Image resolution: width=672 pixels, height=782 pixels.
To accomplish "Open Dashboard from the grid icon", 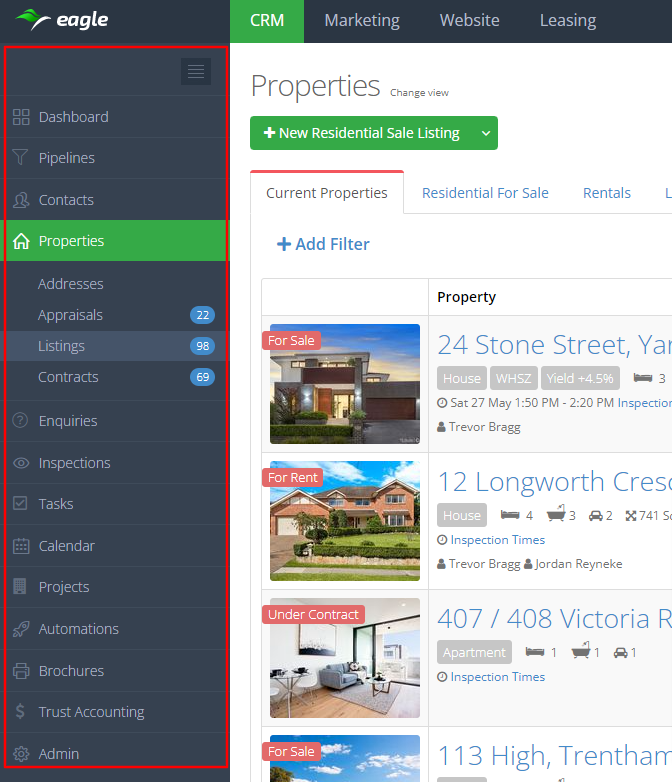I will click(x=21, y=117).
